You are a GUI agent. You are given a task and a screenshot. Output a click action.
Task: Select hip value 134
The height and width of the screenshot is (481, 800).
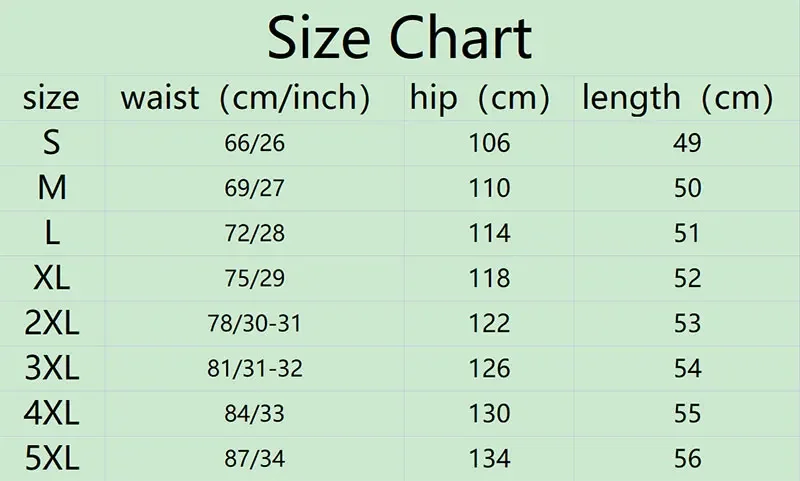coord(489,459)
